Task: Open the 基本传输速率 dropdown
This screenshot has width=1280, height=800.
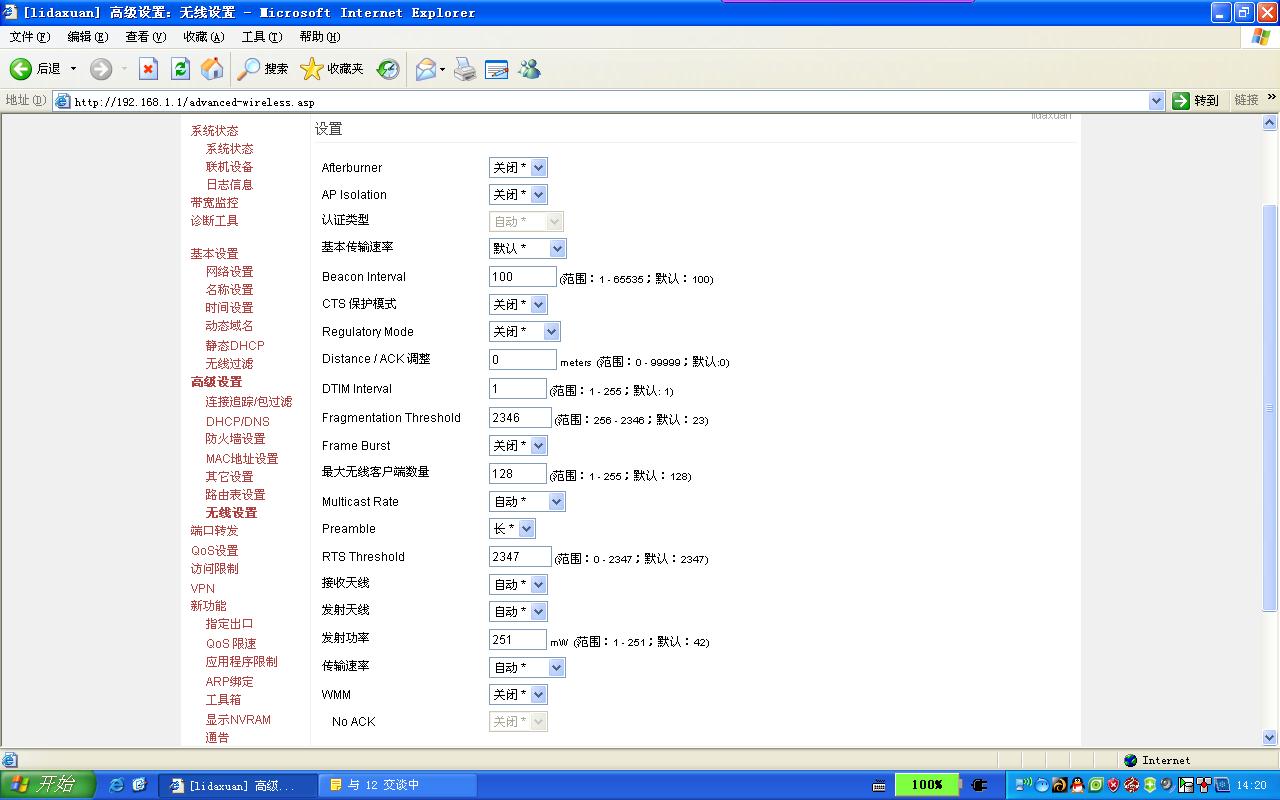Action: pyautogui.click(x=527, y=248)
